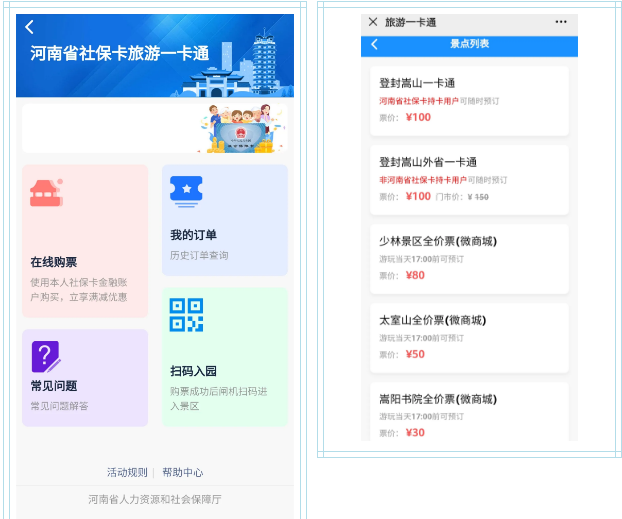The image size is (622, 519).
Task: Open 活动规则 link
Action: tap(127, 472)
